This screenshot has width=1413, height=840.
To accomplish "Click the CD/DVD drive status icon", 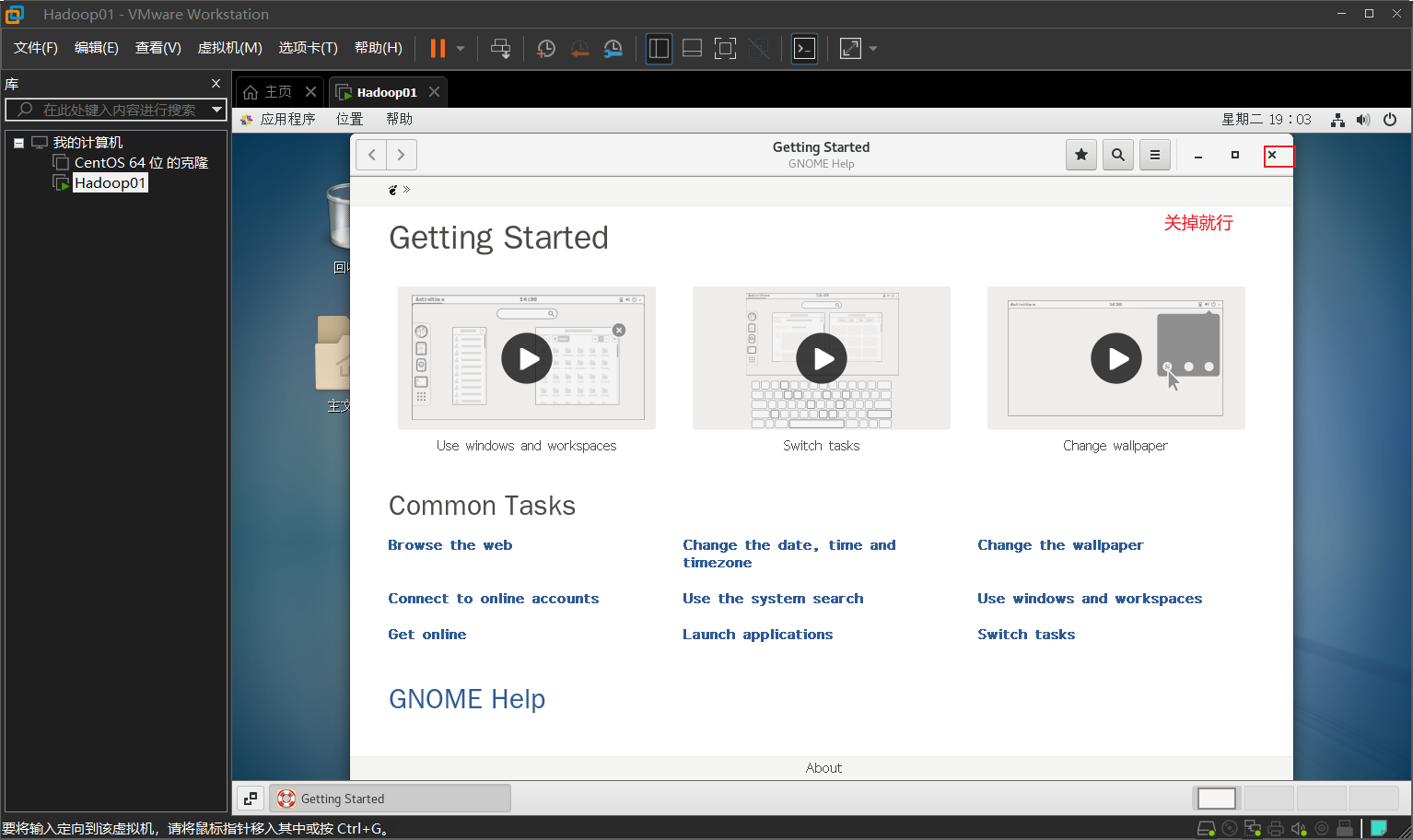I will tap(1229, 829).
